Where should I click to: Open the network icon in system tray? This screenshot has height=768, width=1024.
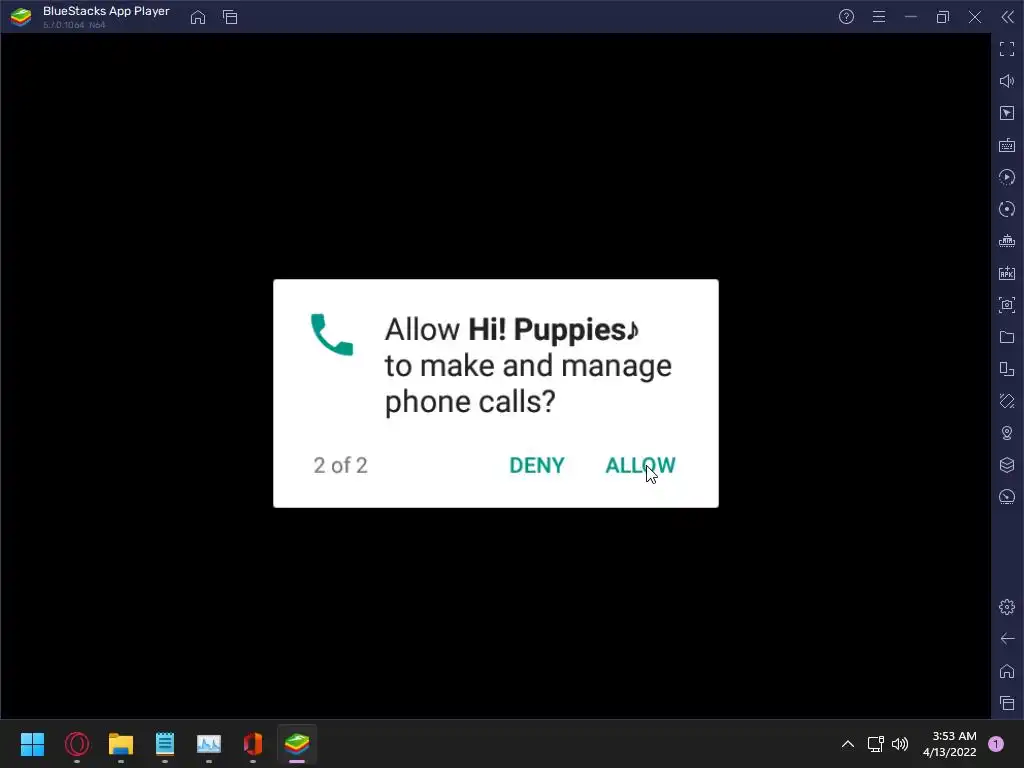875,744
